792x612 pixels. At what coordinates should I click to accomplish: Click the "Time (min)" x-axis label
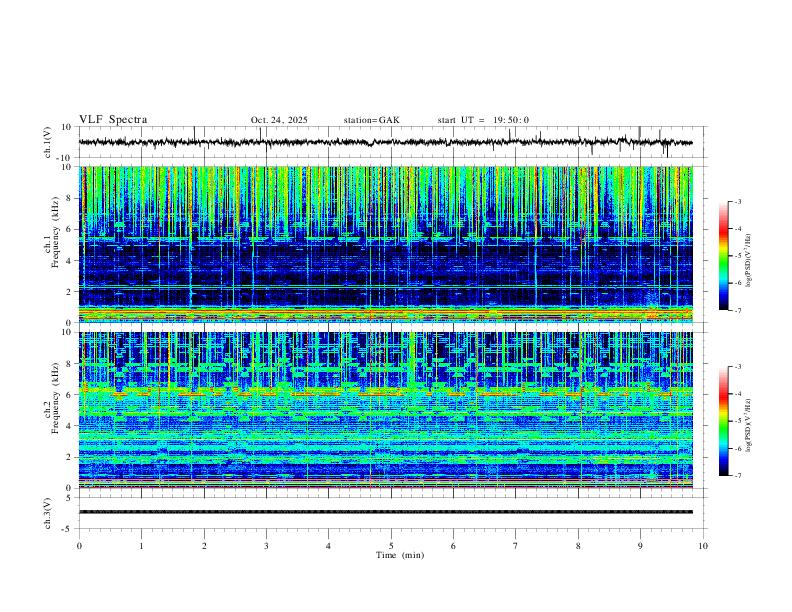click(400, 555)
